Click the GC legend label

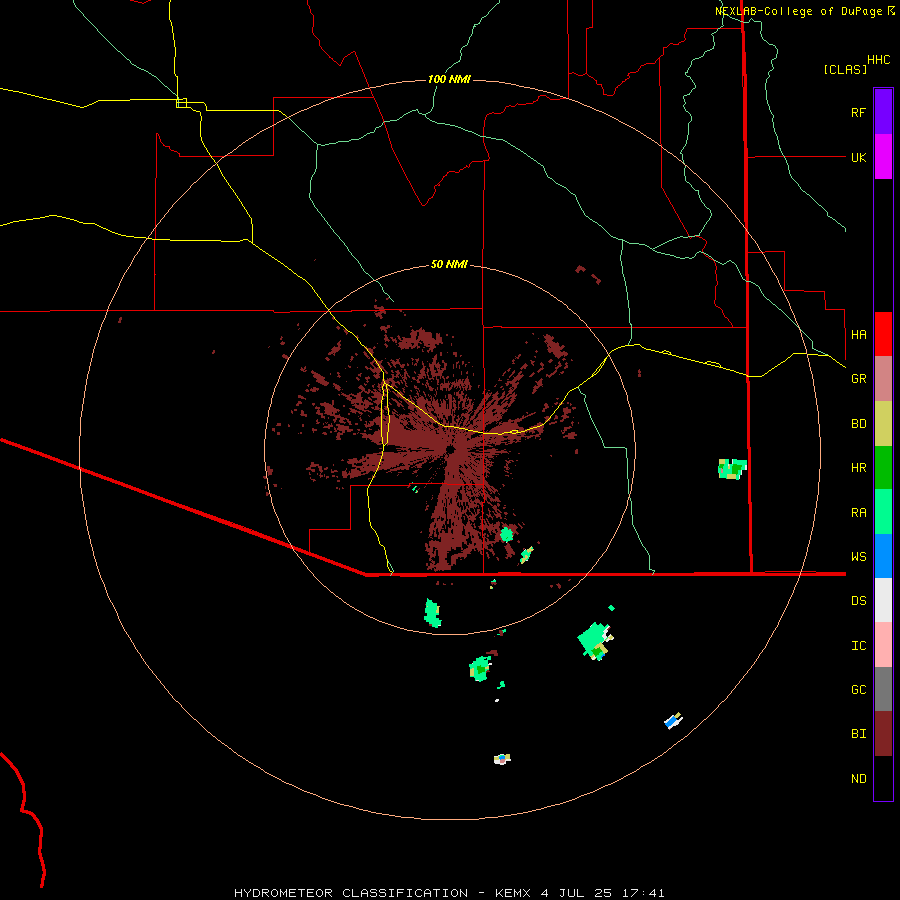pos(858,690)
